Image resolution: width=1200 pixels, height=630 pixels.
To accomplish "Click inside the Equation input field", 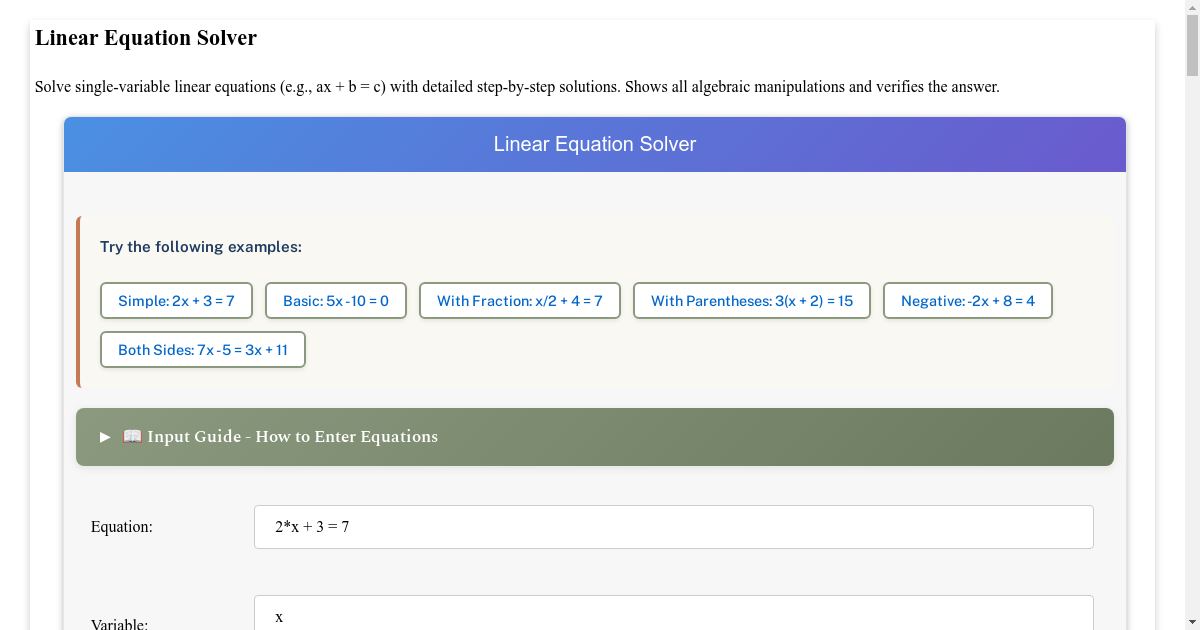I will coord(672,526).
